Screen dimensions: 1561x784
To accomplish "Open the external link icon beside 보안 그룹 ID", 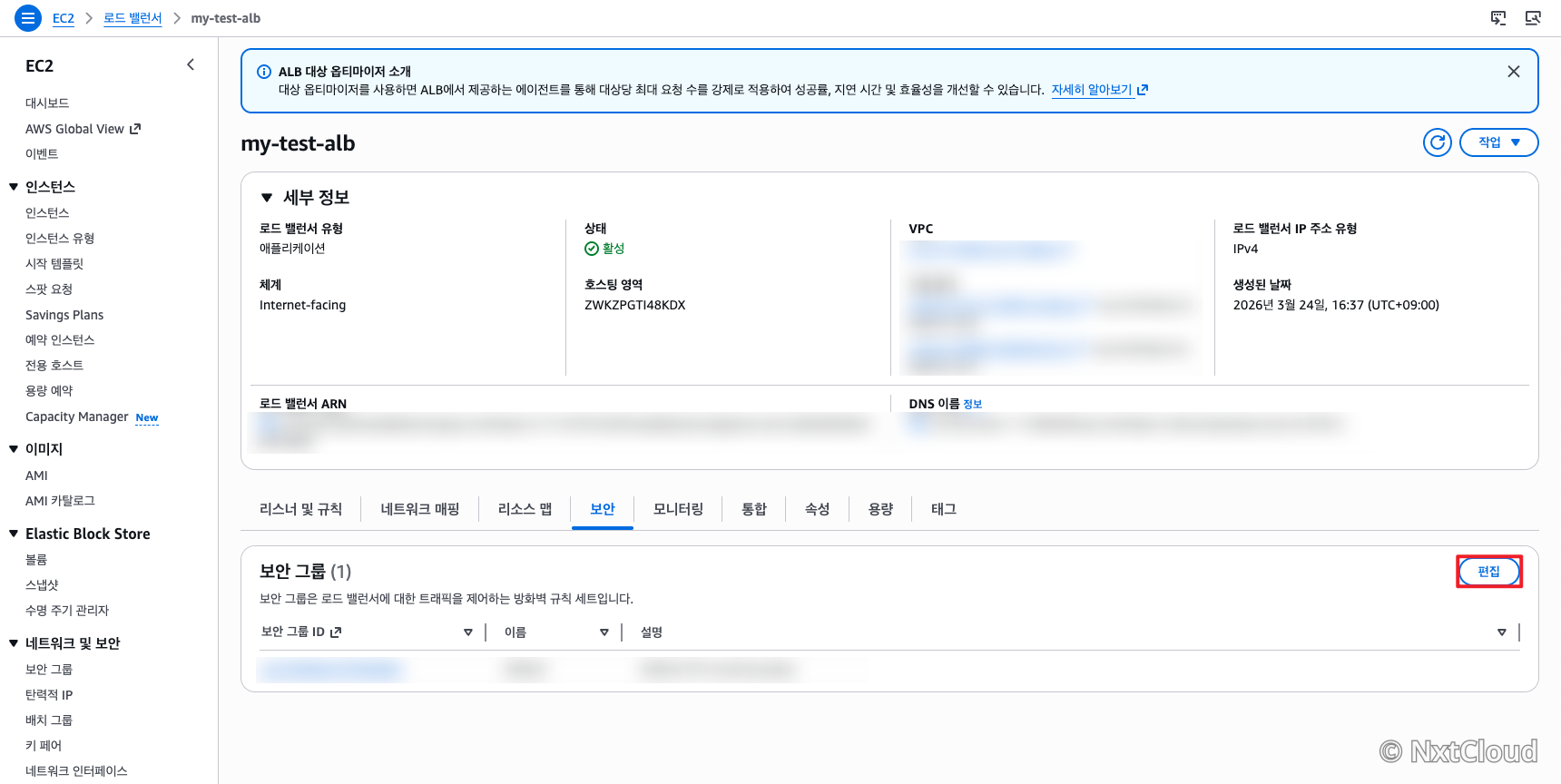I will pyautogui.click(x=336, y=632).
